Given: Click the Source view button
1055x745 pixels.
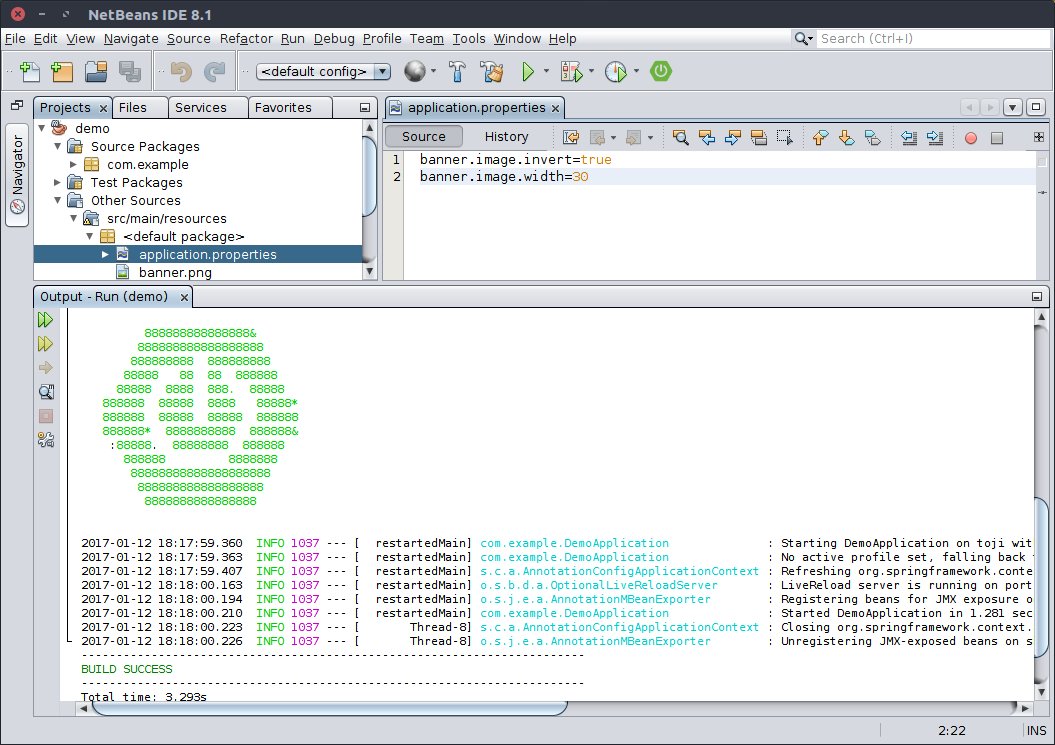Looking at the screenshot, I should click(424, 137).
